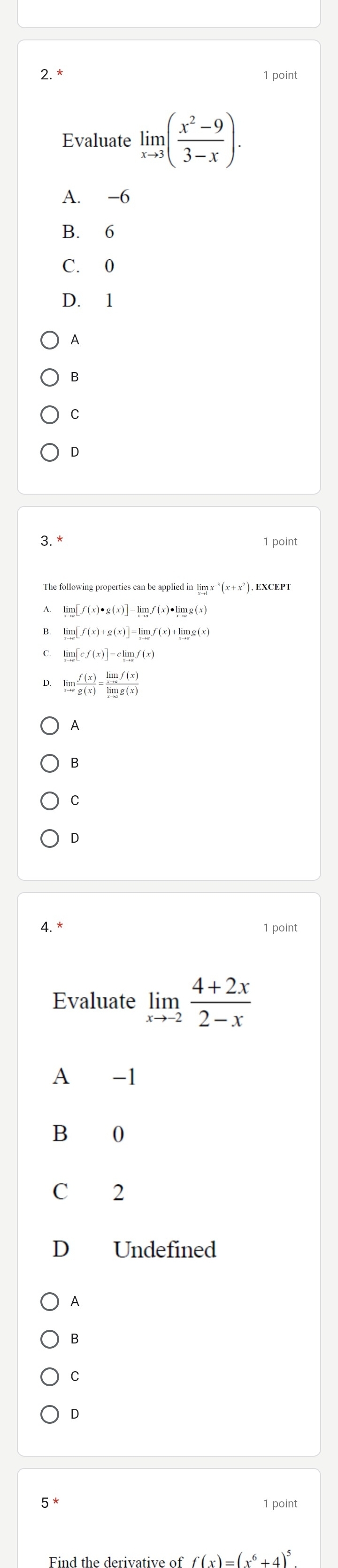The image size is (338, 1568).
Task: Choose option C in question 2
Action: pos(50,414)
